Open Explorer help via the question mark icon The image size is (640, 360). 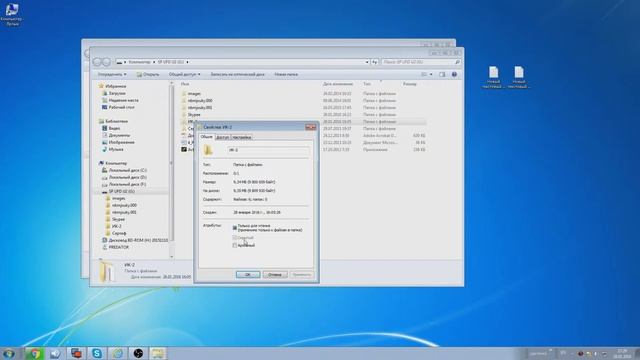(x=454, y=75)
